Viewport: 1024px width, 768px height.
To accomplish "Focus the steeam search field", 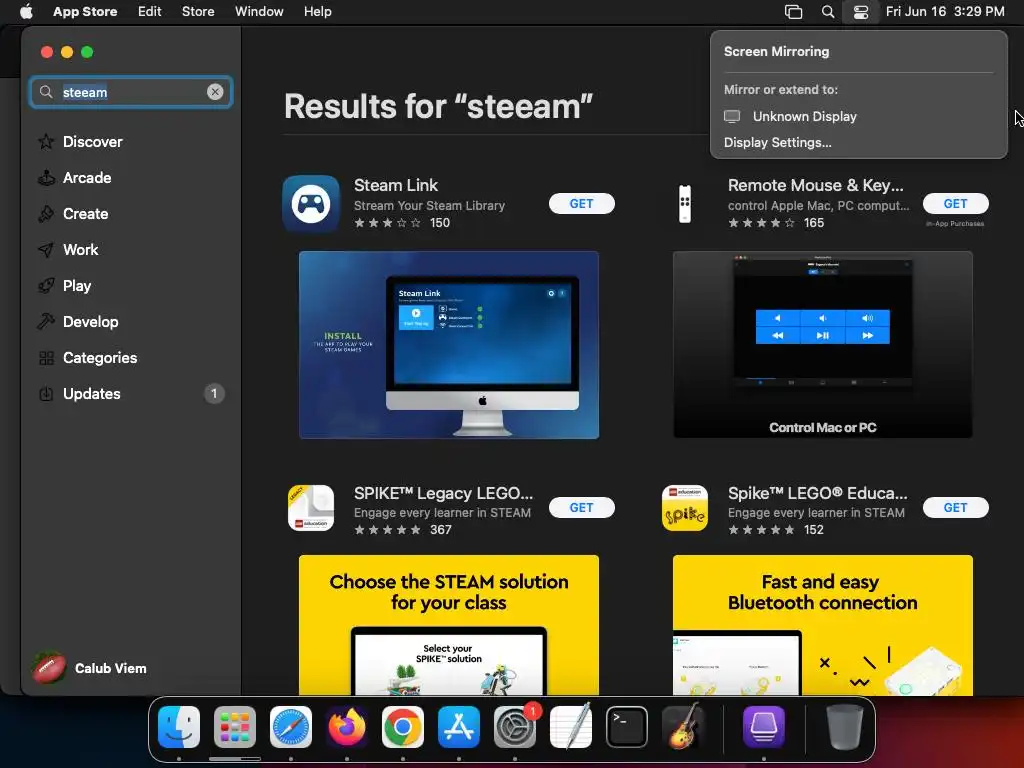I will [x=131, y=92].
